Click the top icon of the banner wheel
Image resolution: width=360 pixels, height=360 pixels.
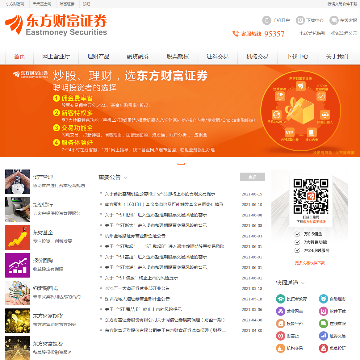(301, 86)
